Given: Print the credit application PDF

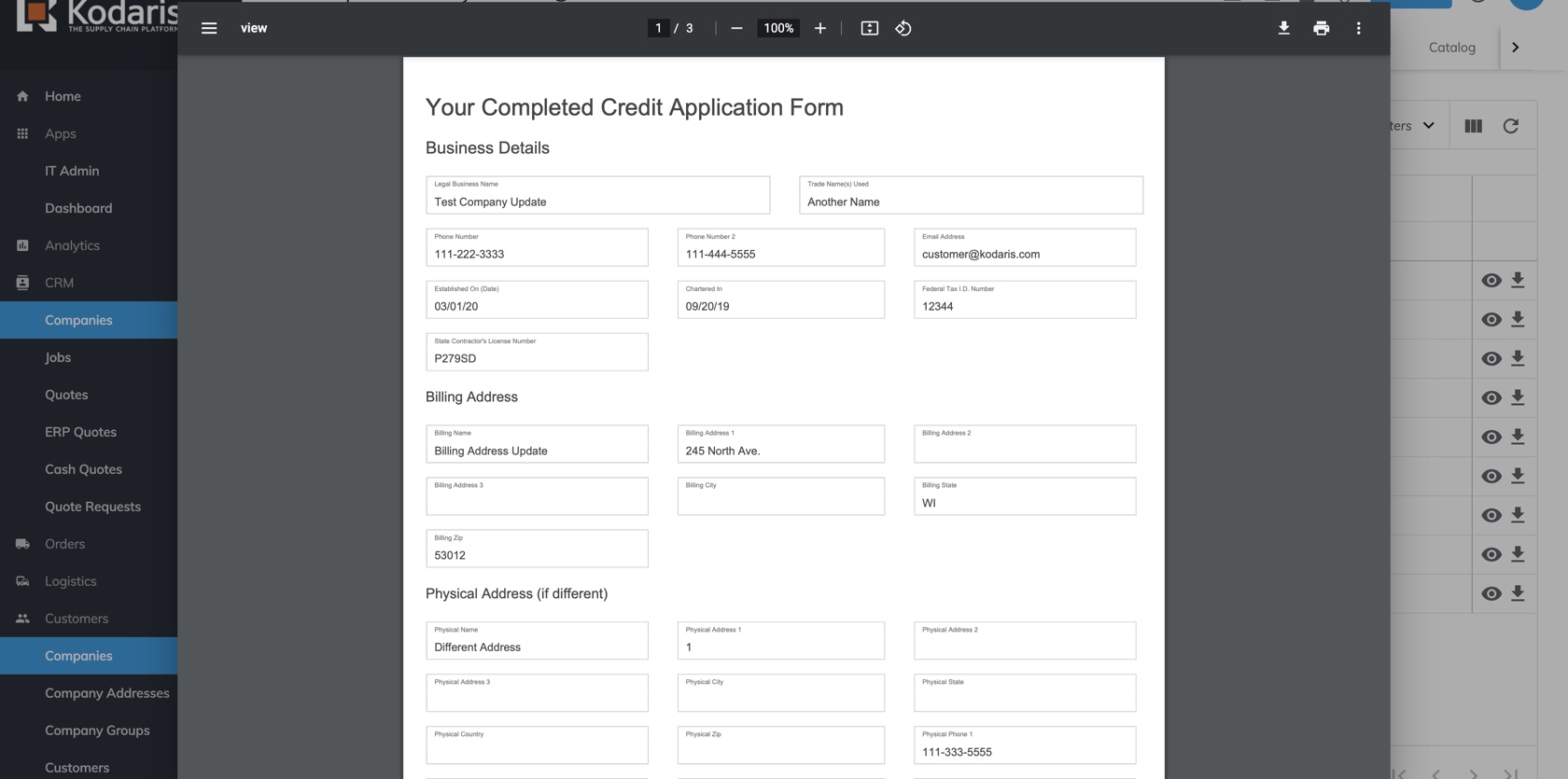Looking at the screenshot, I should click(x=1322, y=28).
